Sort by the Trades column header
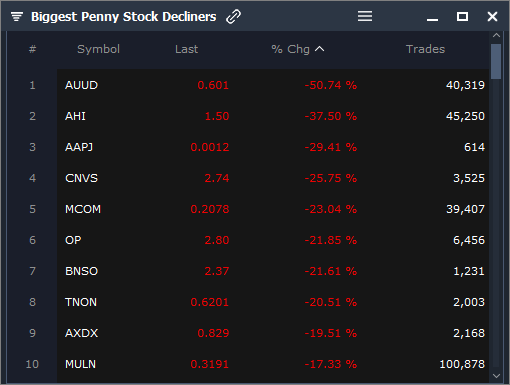Viewport: 510px width, 385px height. pyautogui.click(x=425, y=49)
